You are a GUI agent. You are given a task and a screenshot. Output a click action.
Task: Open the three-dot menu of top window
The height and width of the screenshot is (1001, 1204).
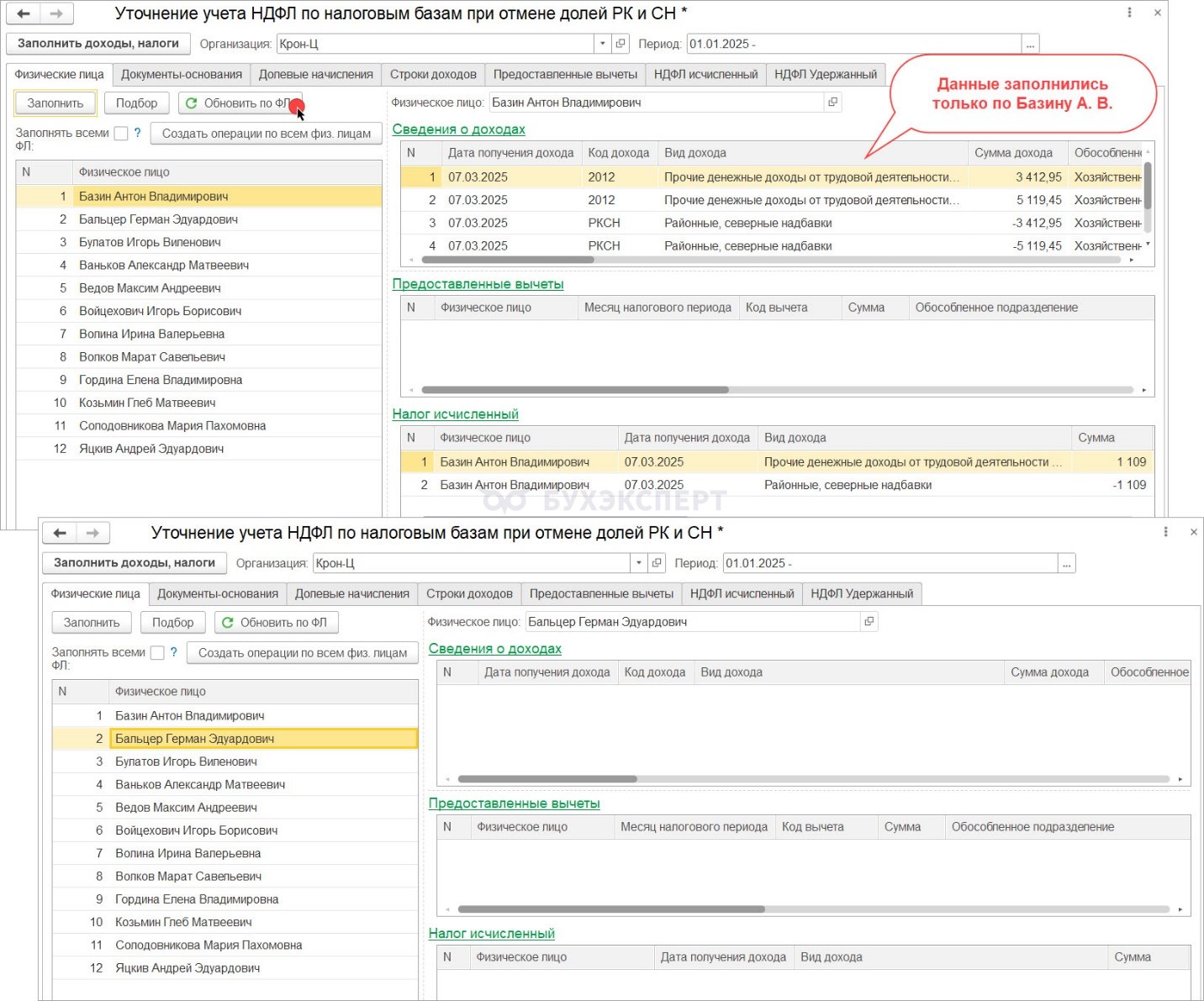1129,13
